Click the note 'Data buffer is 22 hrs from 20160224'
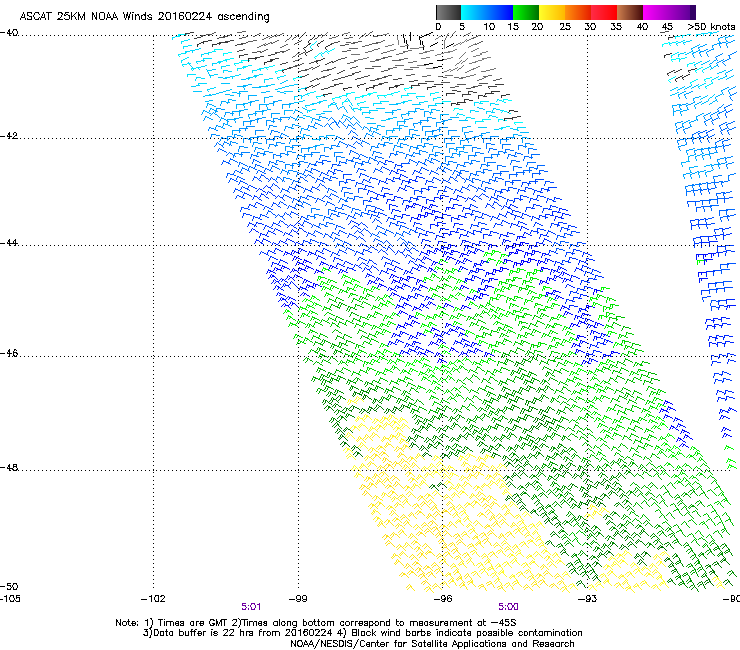This screenshot has height=650, width=740. tap(242, 633)
